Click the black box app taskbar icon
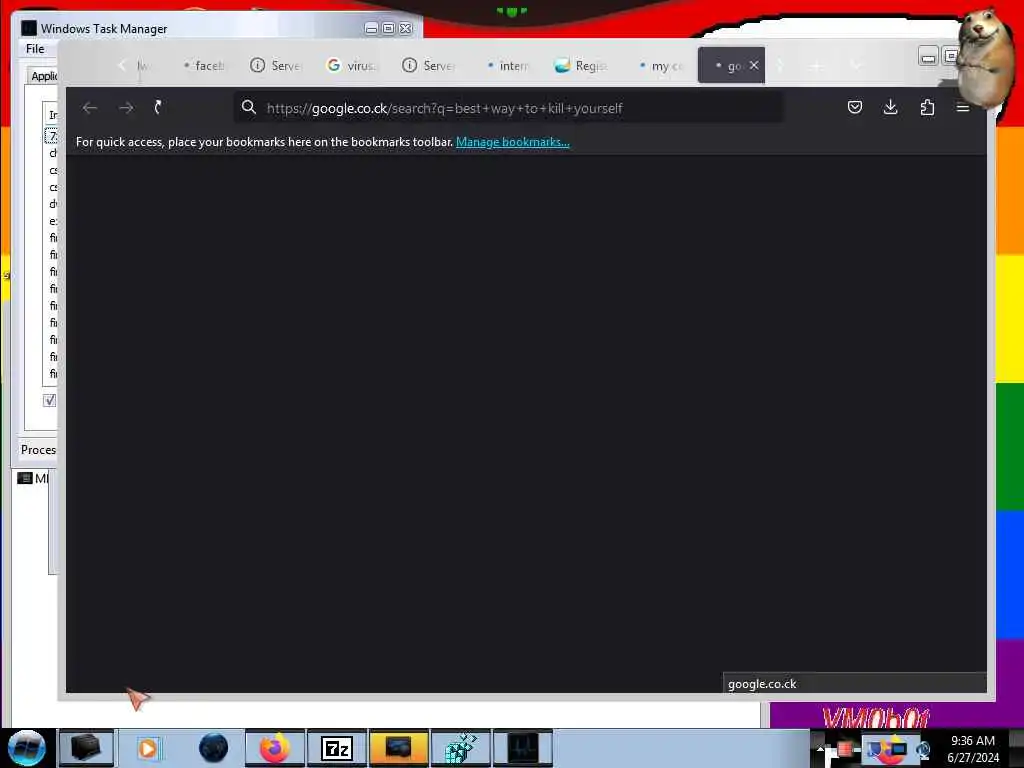 86,748
